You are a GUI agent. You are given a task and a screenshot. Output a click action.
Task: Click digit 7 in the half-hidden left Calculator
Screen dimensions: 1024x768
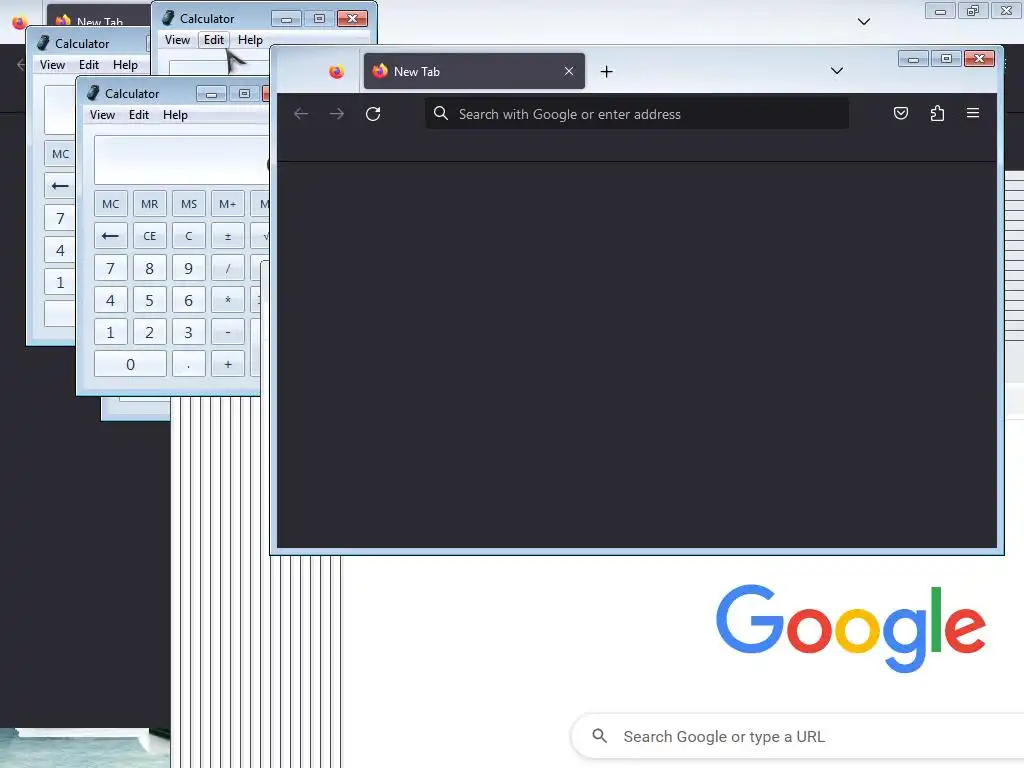click(61, 218)
